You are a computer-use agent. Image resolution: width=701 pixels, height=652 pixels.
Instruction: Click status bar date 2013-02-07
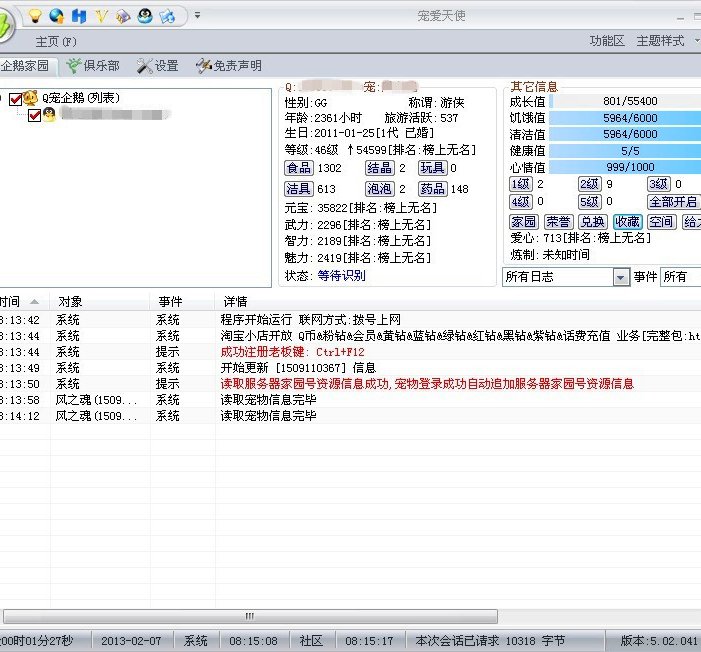tap(131, 641)
